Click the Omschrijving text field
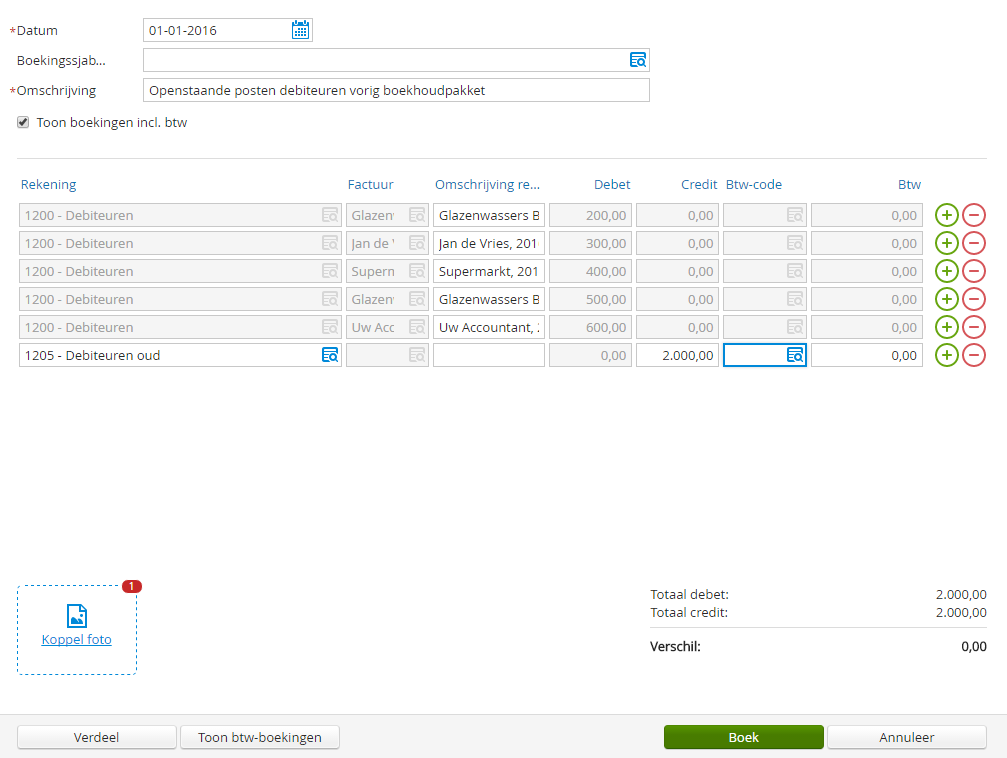1007x758 pixels. coord(396,90)
